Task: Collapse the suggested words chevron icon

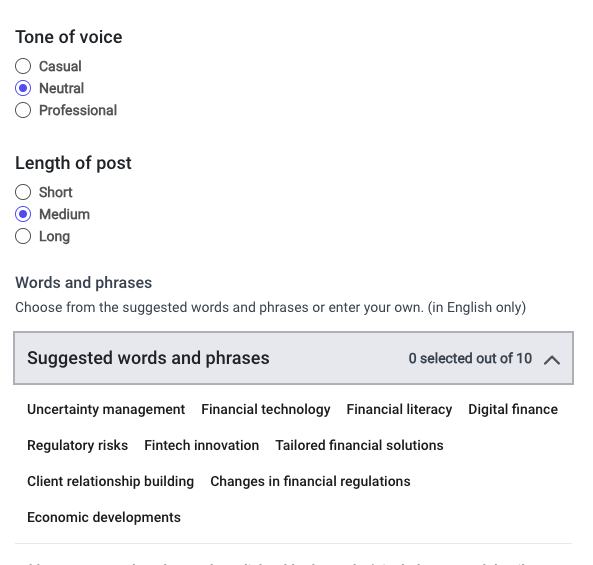Action: (552, 360)
